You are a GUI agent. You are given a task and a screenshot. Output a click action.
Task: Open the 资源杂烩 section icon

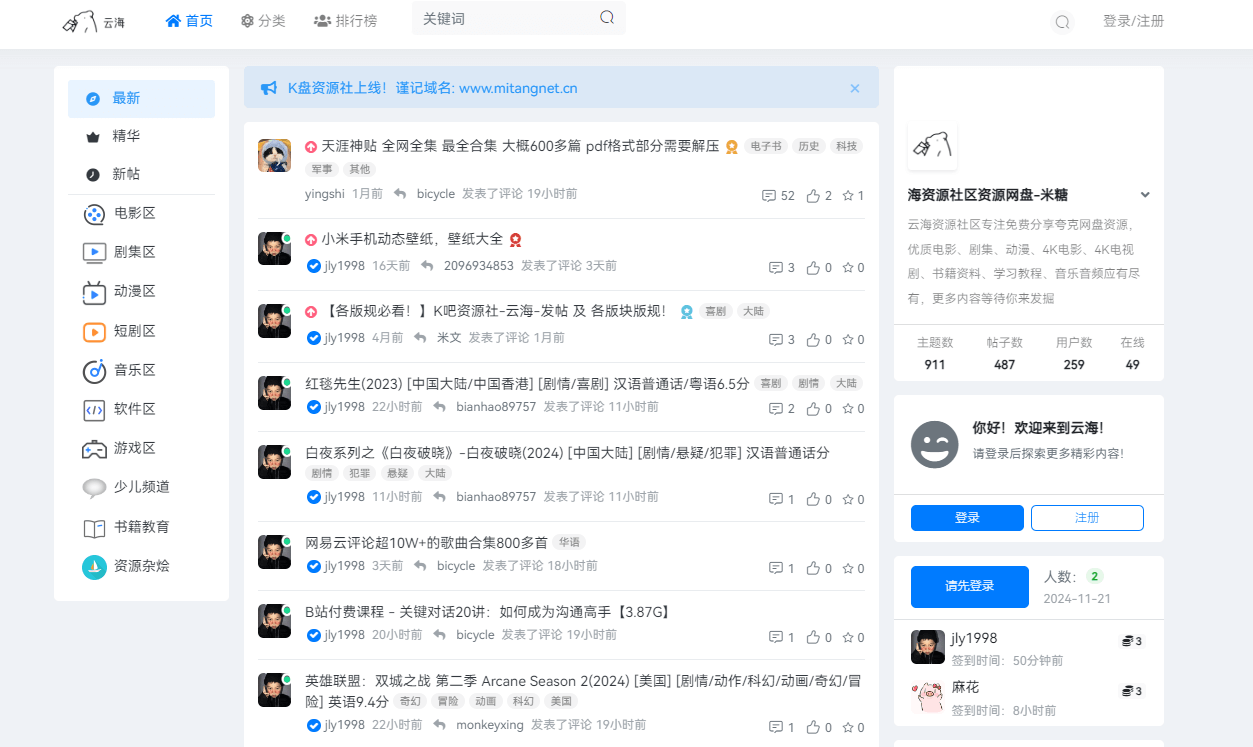coord(93,566)
